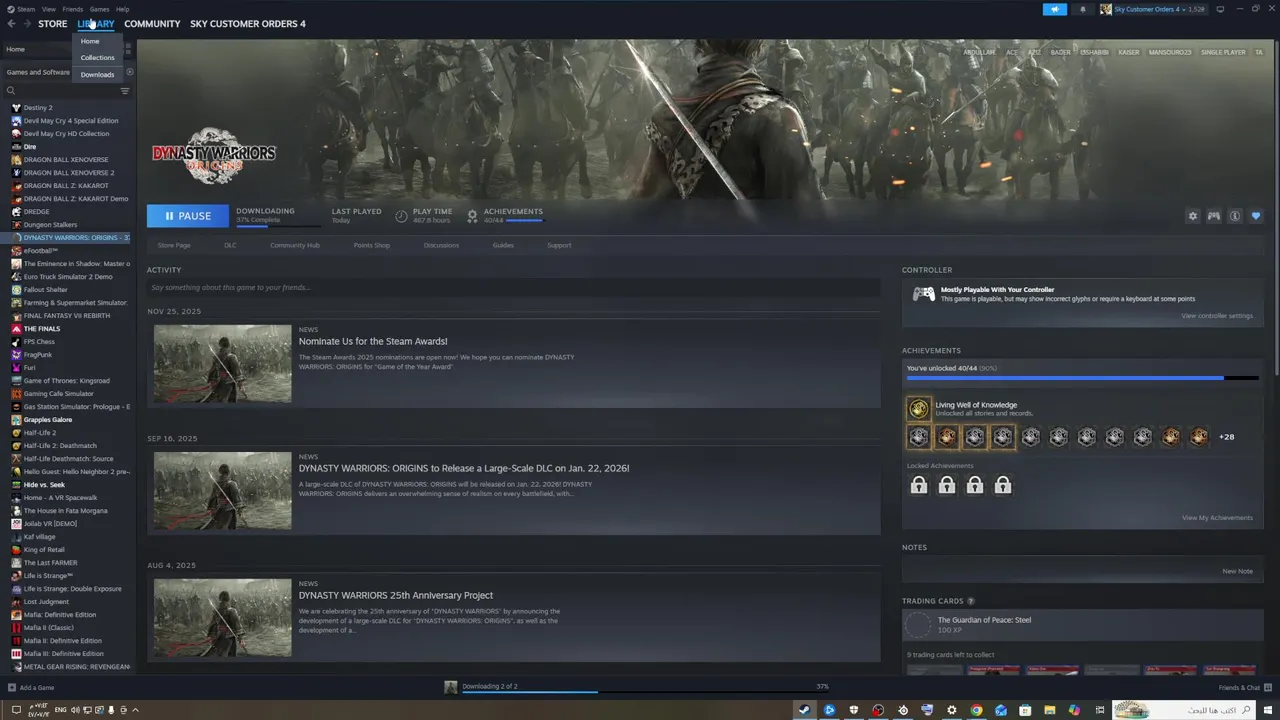Open the Help menu
Image resolution: width=1280 pixels, height=720 pixels.
pyautogui.click(x=122, y=9)
